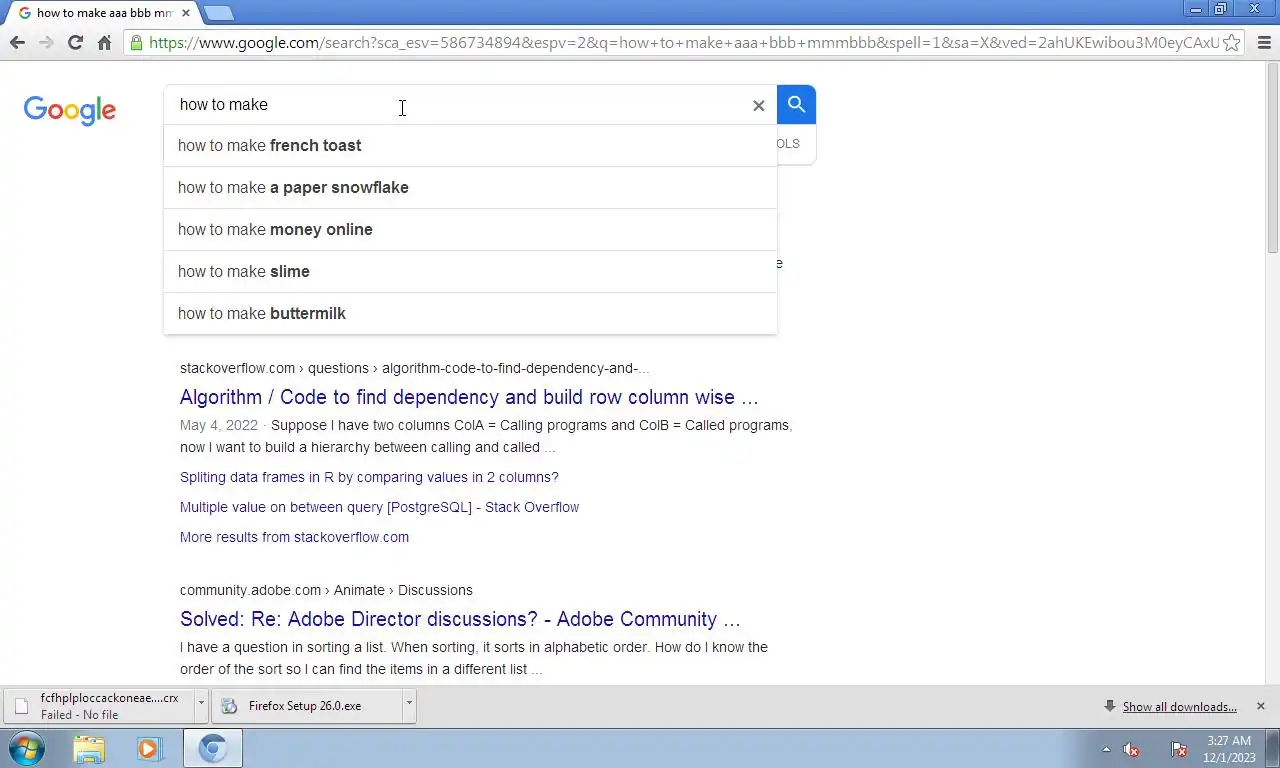The height and width of the screenshot is (768, 1280).
Task: Open the Google logo home link
Action: [70, 110]
